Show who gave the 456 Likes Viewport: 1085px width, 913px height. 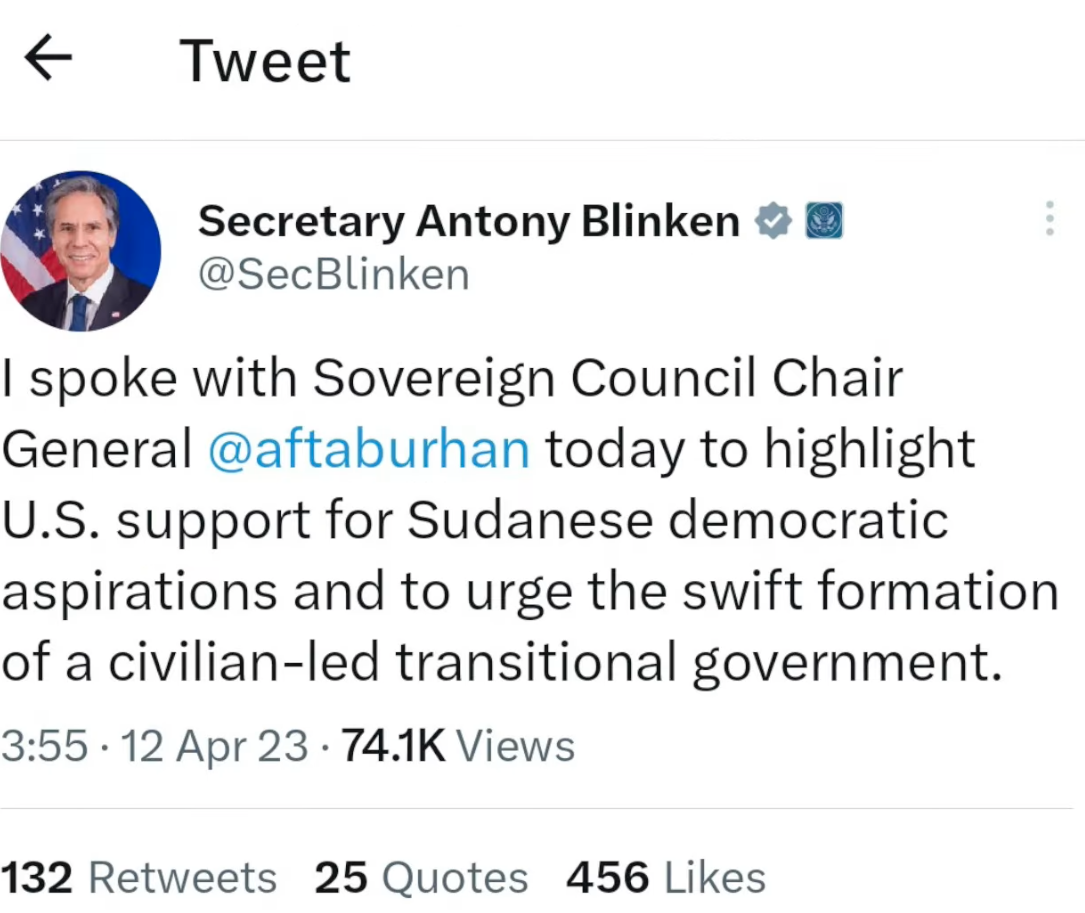click(x=665, y=878)
